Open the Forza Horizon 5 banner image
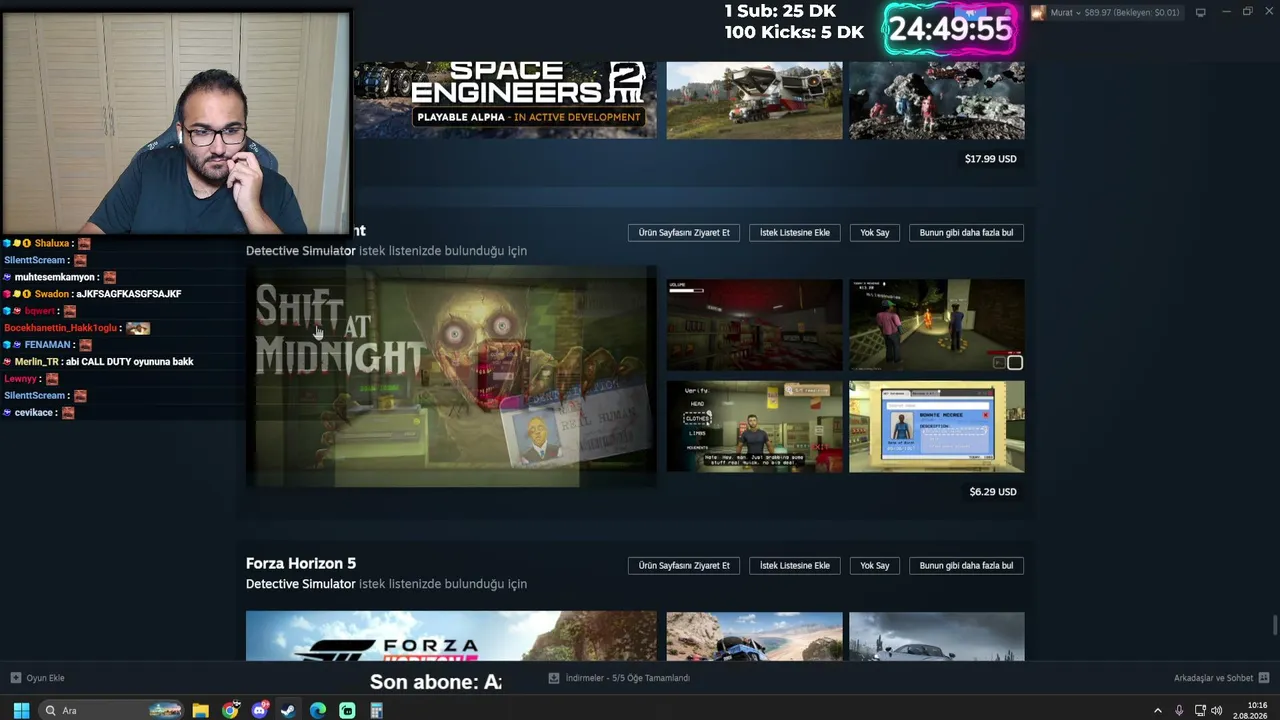This screenshot has width=1280, height=720. tap(451, 636)
